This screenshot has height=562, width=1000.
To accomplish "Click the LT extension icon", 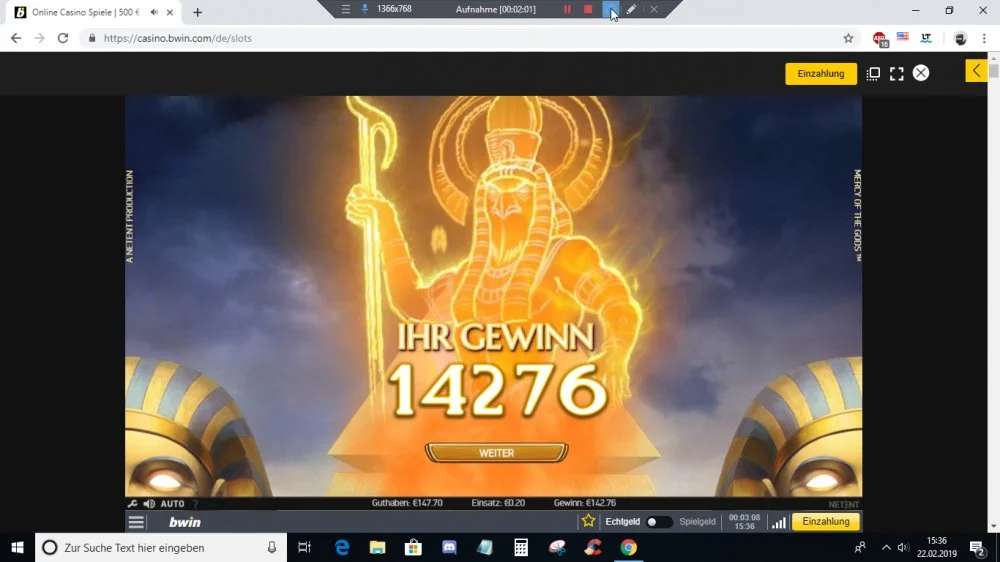I will [x=926, y=38].
